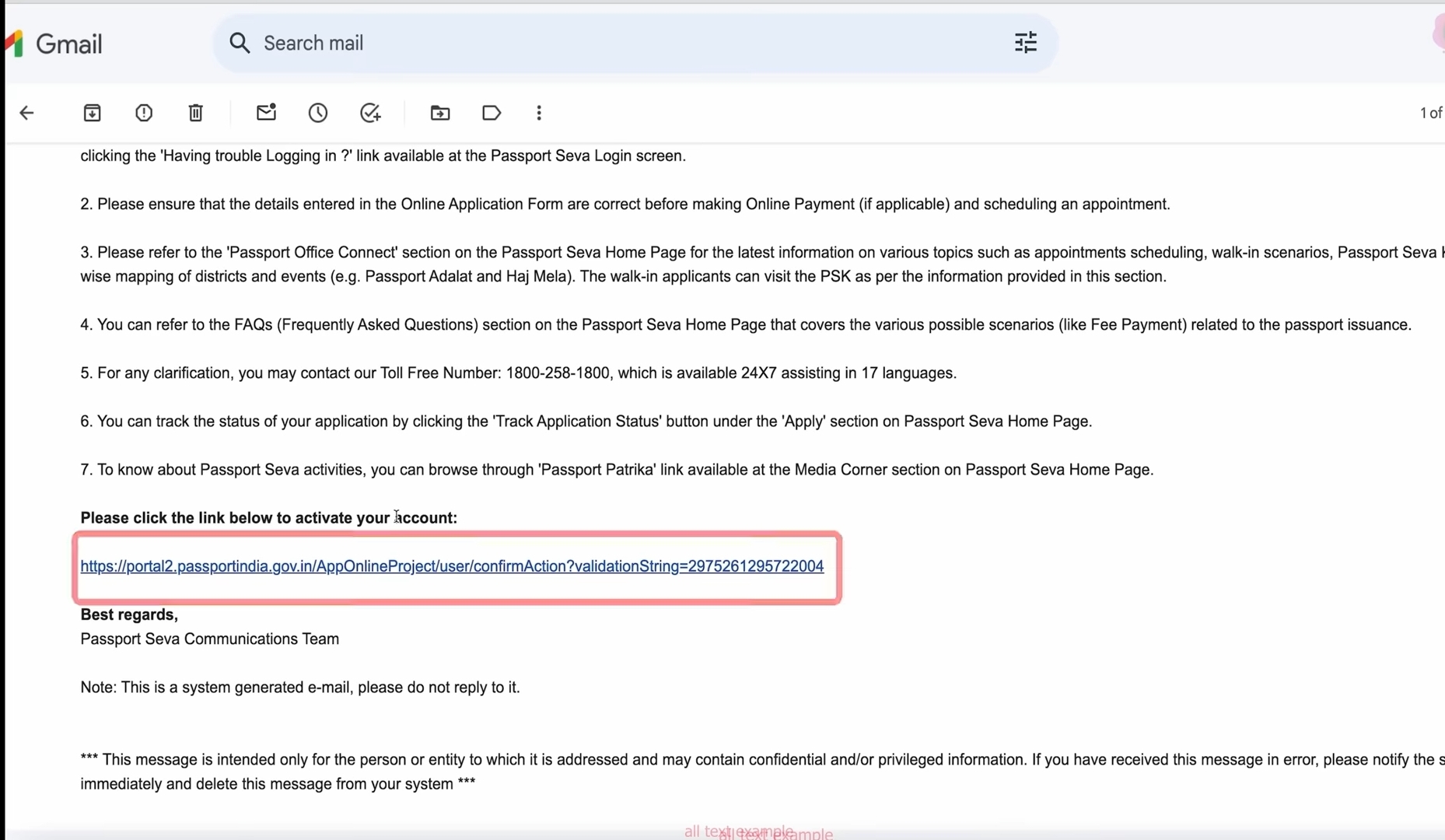Click the Track Application Status instruction line
Viewport: 1445px width, 840px height.
click(x=586, y=422)
